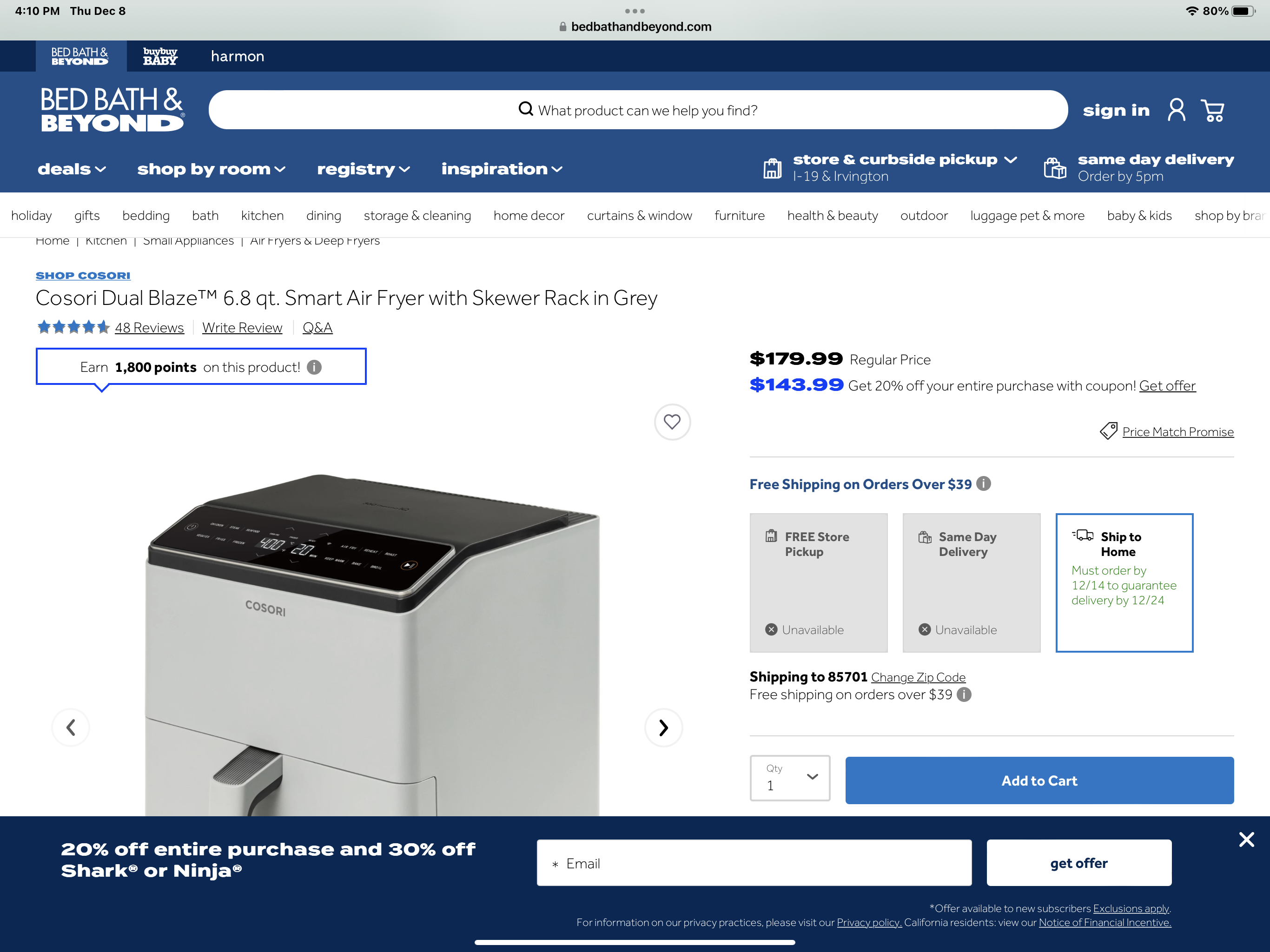
Task: Click the store pickup building icon in header
Action: point(772,168)
